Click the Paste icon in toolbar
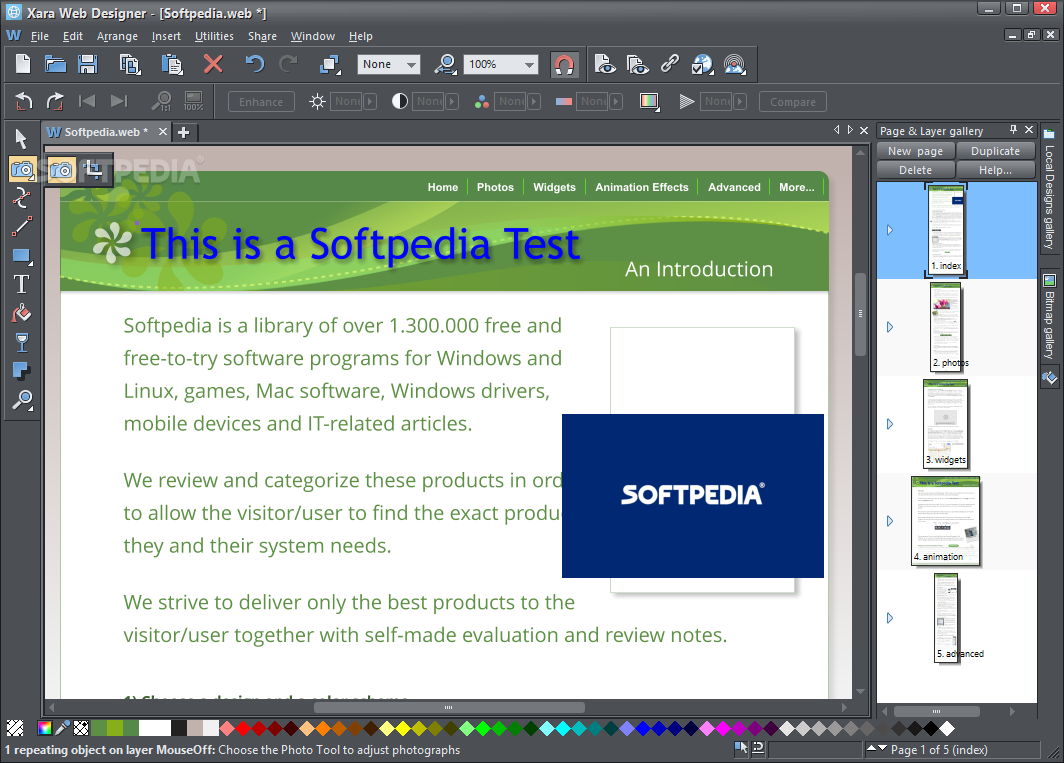This screenshot has height=763, width=1064. coord(172,64)
